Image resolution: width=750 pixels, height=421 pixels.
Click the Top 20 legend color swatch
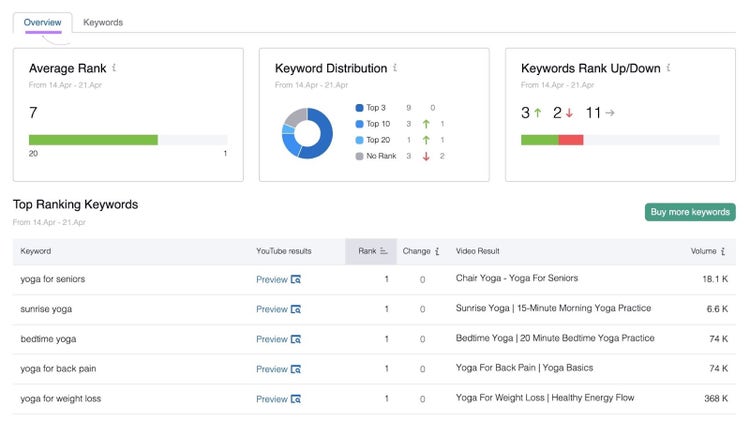click(359, 140)
